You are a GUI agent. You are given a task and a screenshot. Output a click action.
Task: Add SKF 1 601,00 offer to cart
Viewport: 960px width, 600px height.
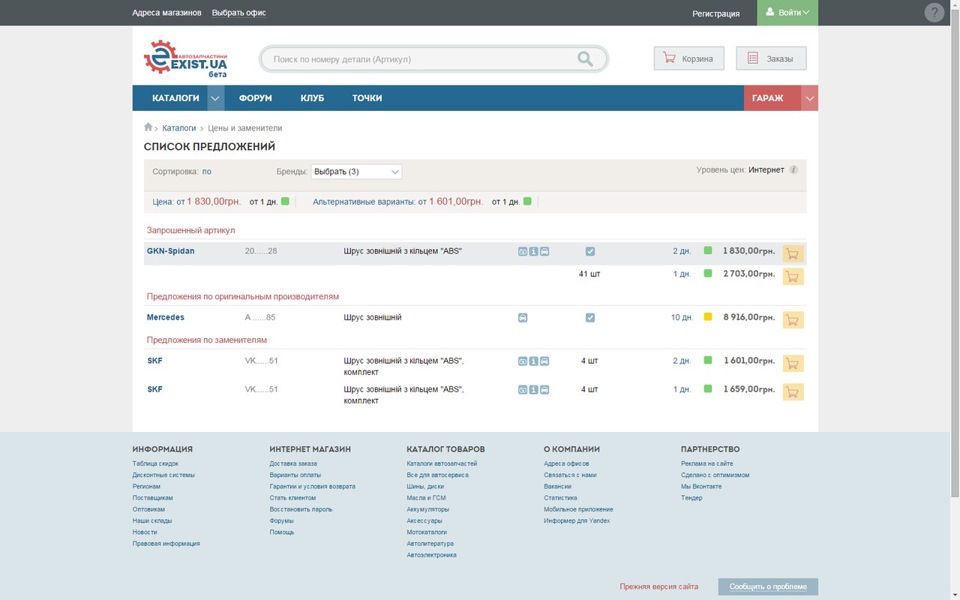pyautogui.click(x=793, y=364)
